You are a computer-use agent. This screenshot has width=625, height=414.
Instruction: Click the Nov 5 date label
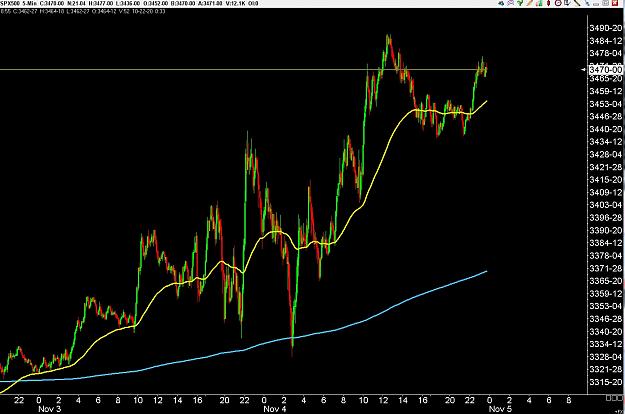pos(500,409)
